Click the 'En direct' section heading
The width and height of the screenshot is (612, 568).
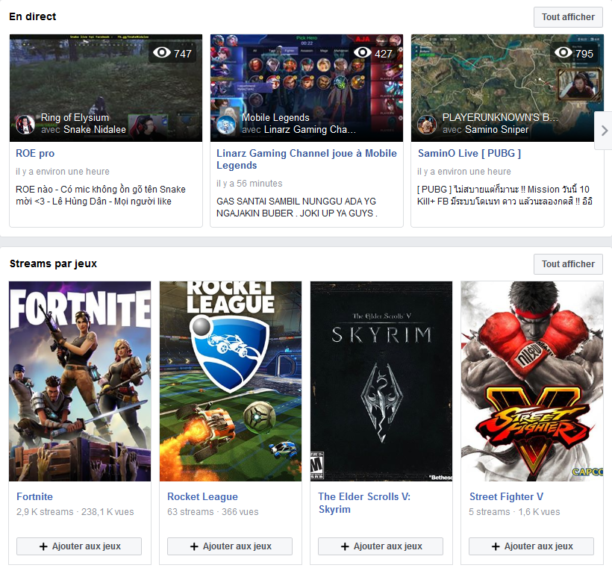tap(33, 16)
